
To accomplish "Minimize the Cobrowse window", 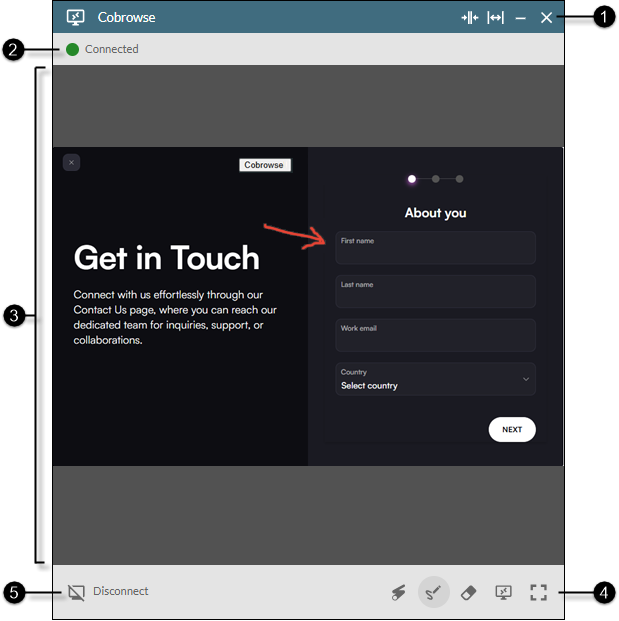I will pos(521,17).
